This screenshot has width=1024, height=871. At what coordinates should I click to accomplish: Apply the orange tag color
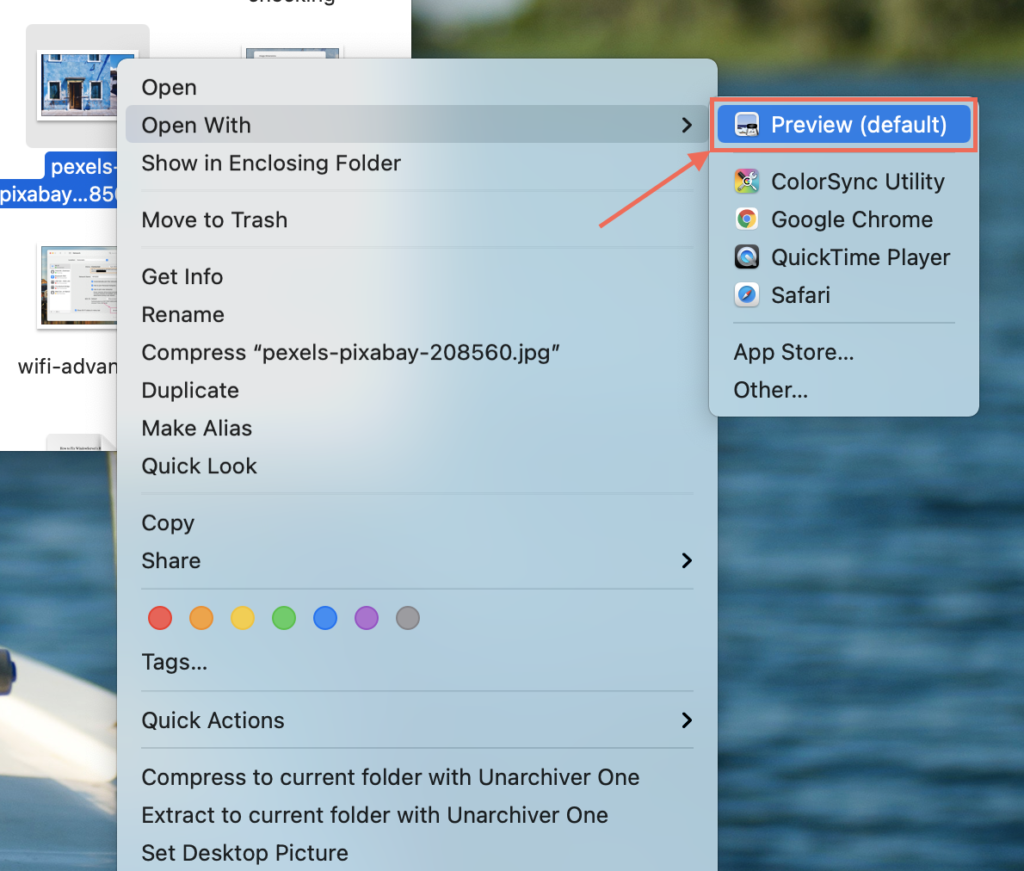(x=201, y=618)
